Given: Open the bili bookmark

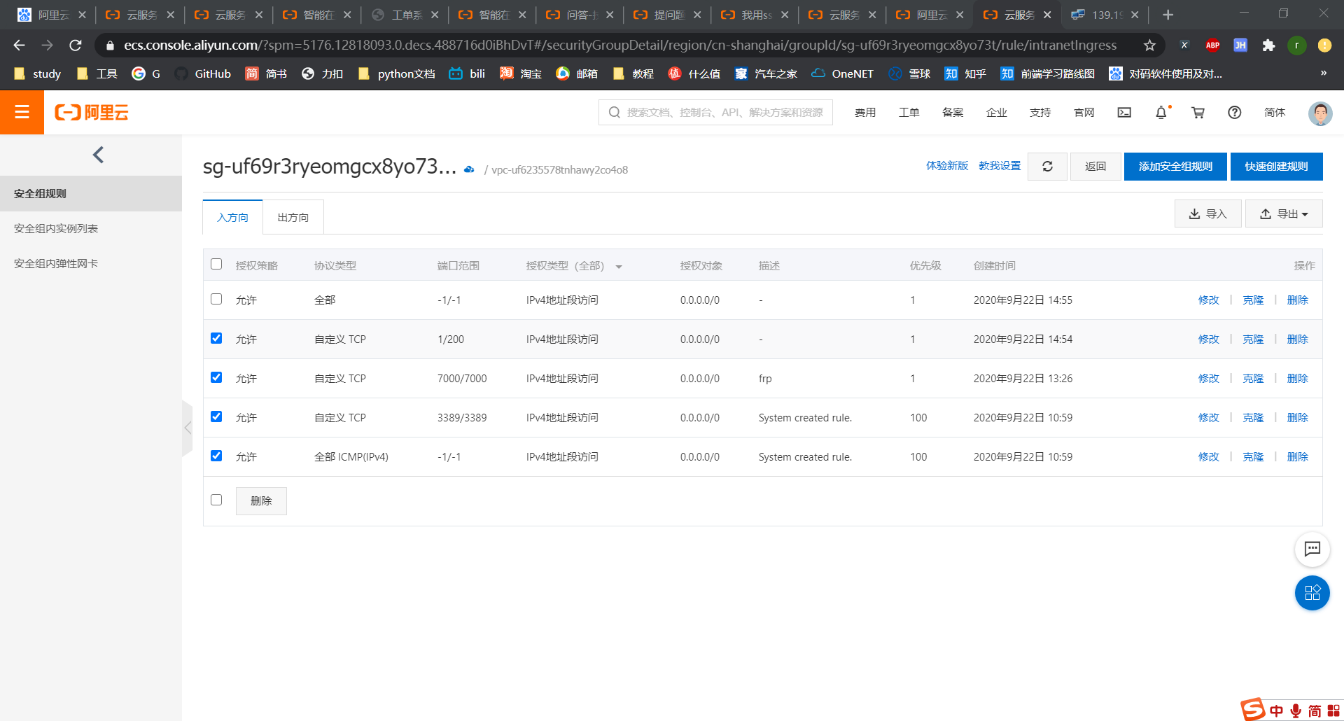Looking at the screenshot, I should (x=466, y=74).
